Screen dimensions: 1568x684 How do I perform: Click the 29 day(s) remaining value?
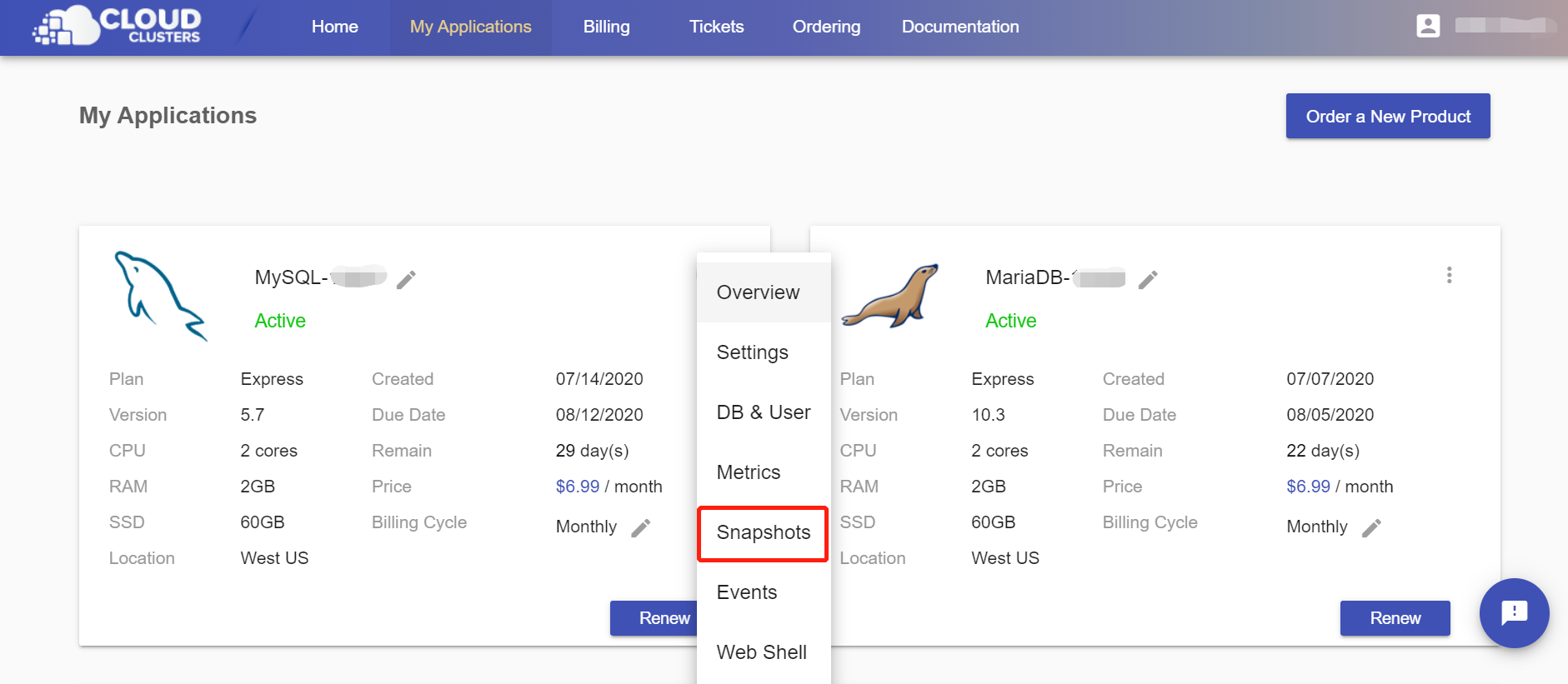[593, 451]
